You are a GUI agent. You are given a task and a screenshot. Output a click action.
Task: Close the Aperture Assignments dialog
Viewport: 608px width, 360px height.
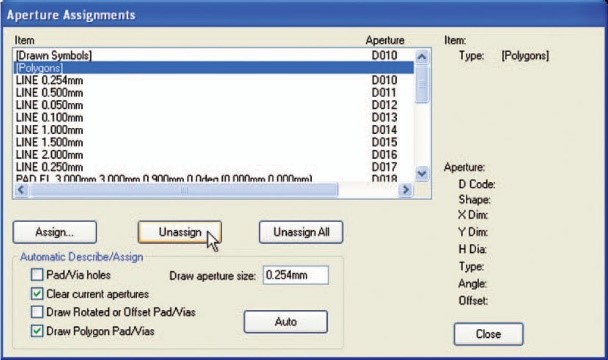tap(489, 334)
